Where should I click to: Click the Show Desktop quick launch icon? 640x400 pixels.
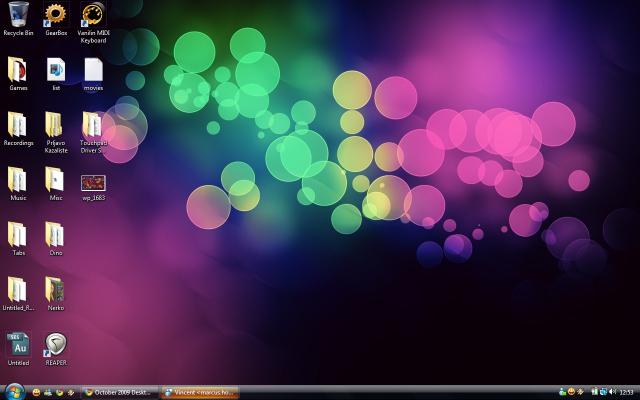[x=48, y=393]
